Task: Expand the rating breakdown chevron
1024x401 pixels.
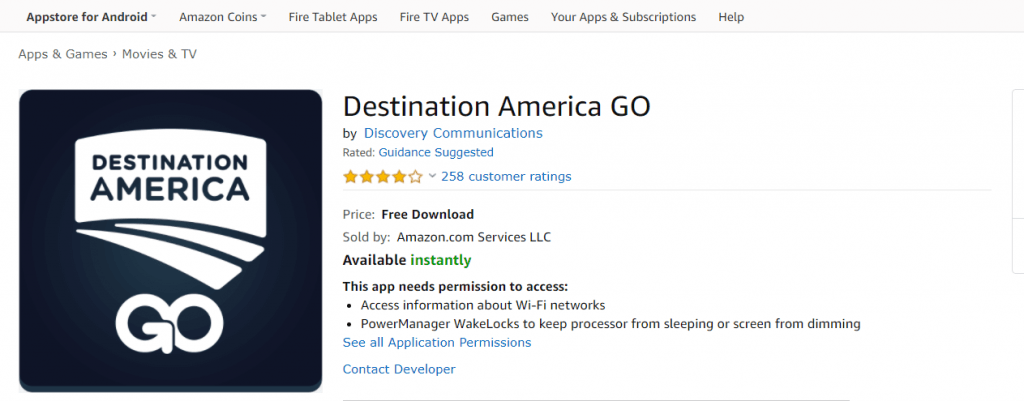Action: [x=432, y=176]
